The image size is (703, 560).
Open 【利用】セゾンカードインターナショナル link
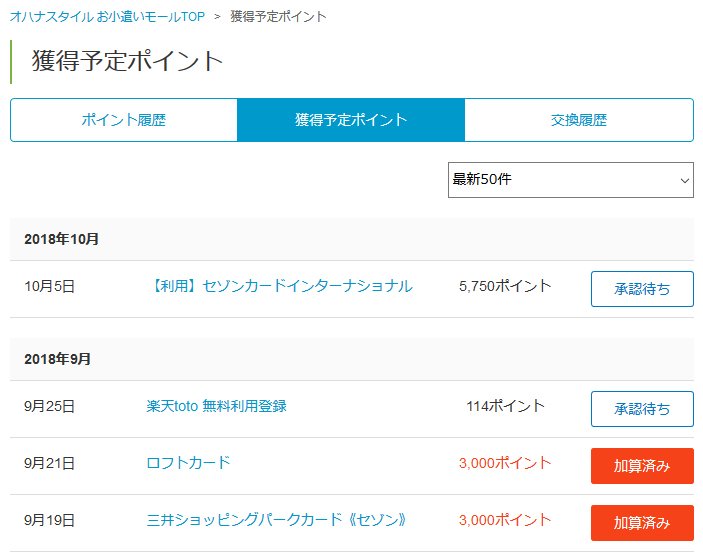coord(281,286)
